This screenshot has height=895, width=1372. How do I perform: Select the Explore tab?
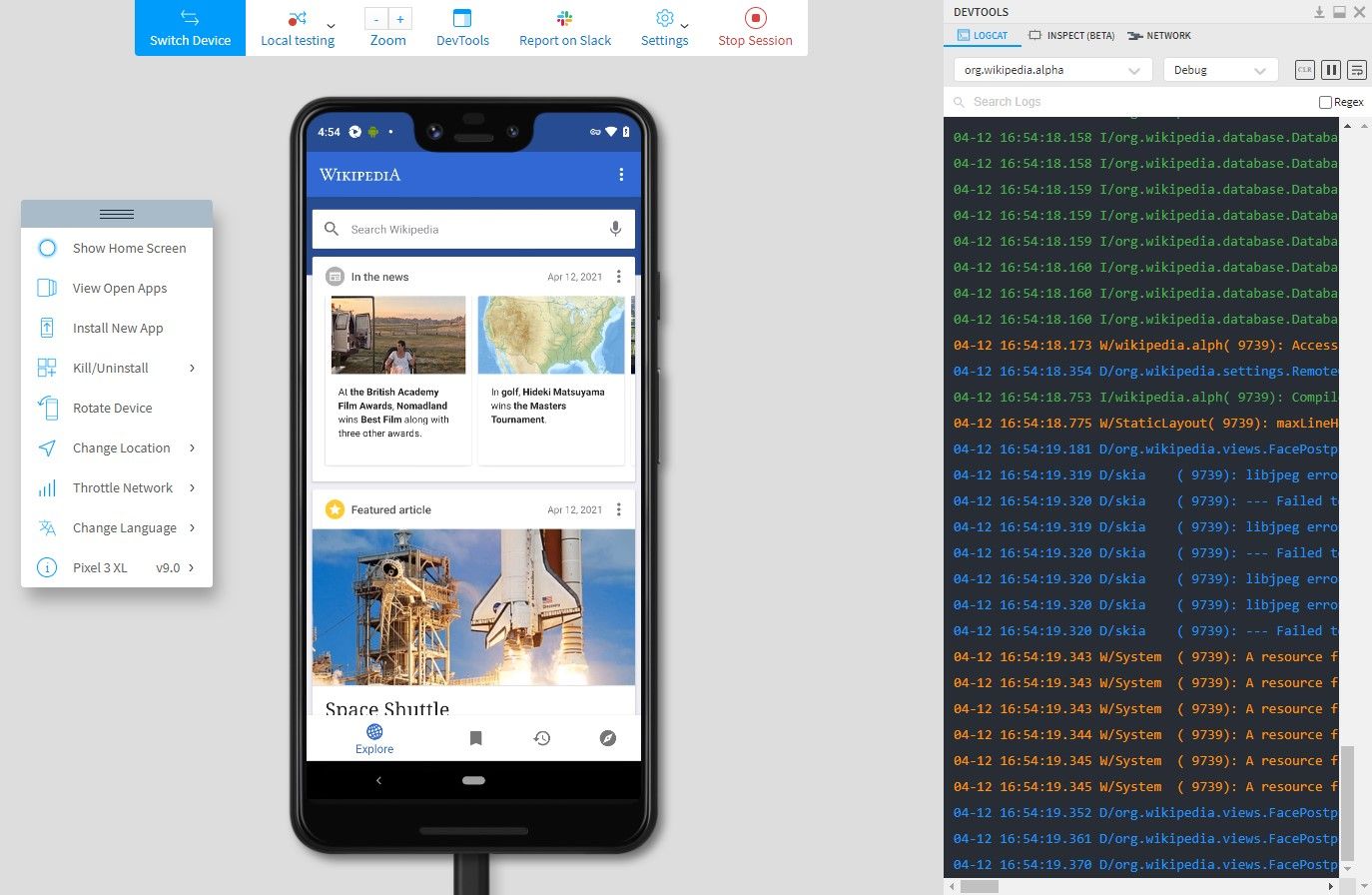tap(374, 739)
